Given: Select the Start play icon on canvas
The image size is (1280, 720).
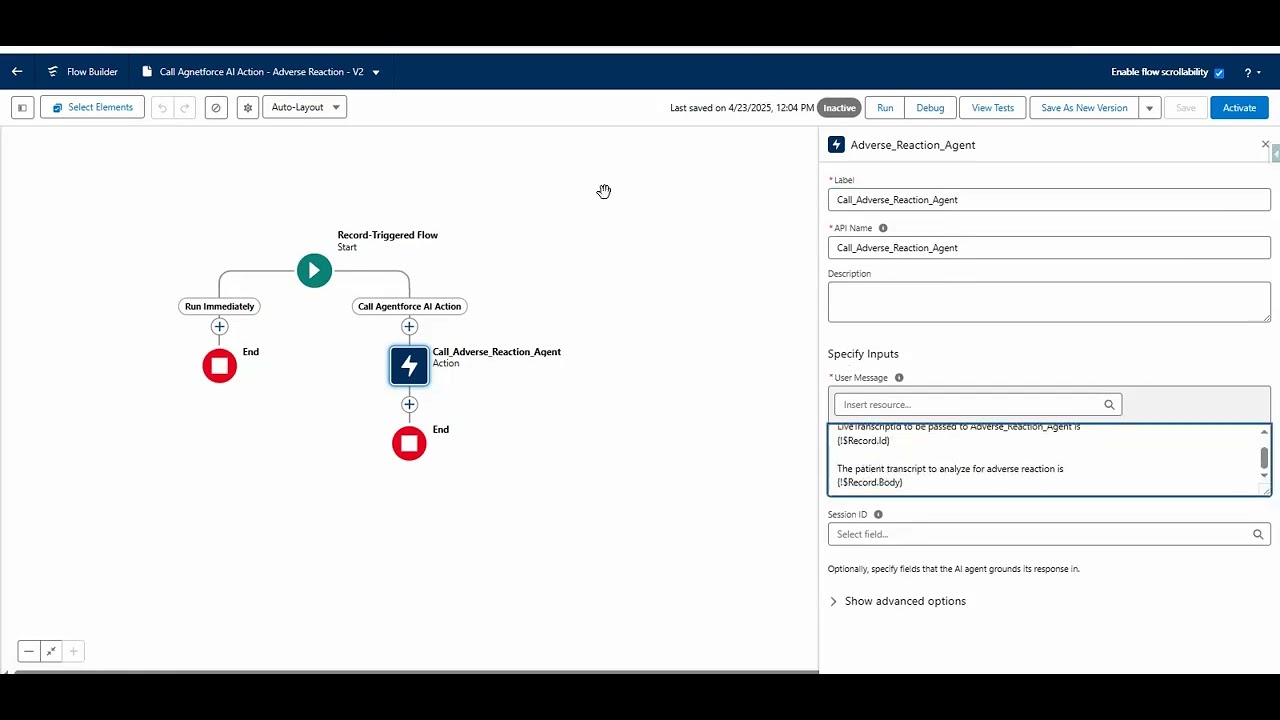Looking at the screenshot, I should pyautogui.click(x=314, y=270).
